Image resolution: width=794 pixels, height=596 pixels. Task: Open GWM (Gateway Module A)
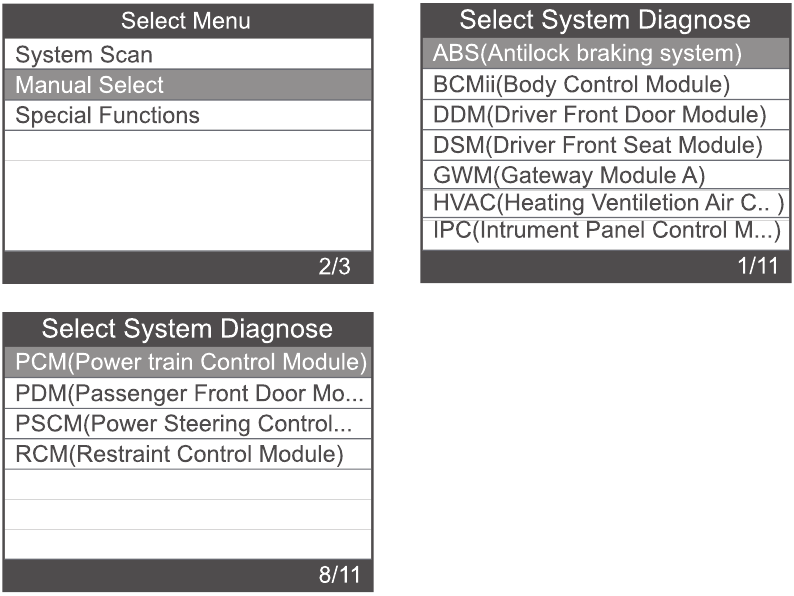click(x=606, y=175)
